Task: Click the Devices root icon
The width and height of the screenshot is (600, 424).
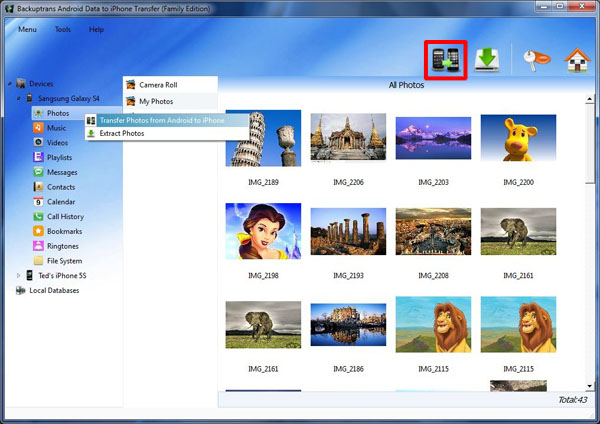Action: point(21,83)
